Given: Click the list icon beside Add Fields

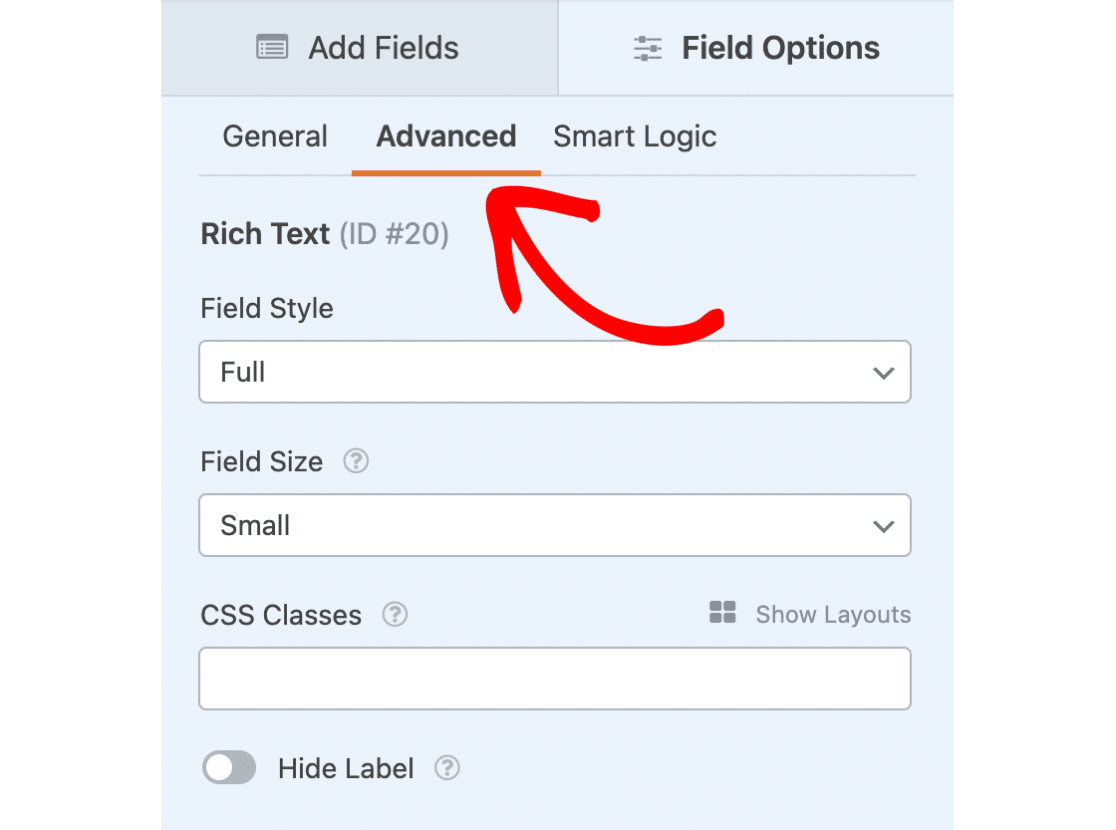Looking at the screenshot, I should click(x=272, y=48).
